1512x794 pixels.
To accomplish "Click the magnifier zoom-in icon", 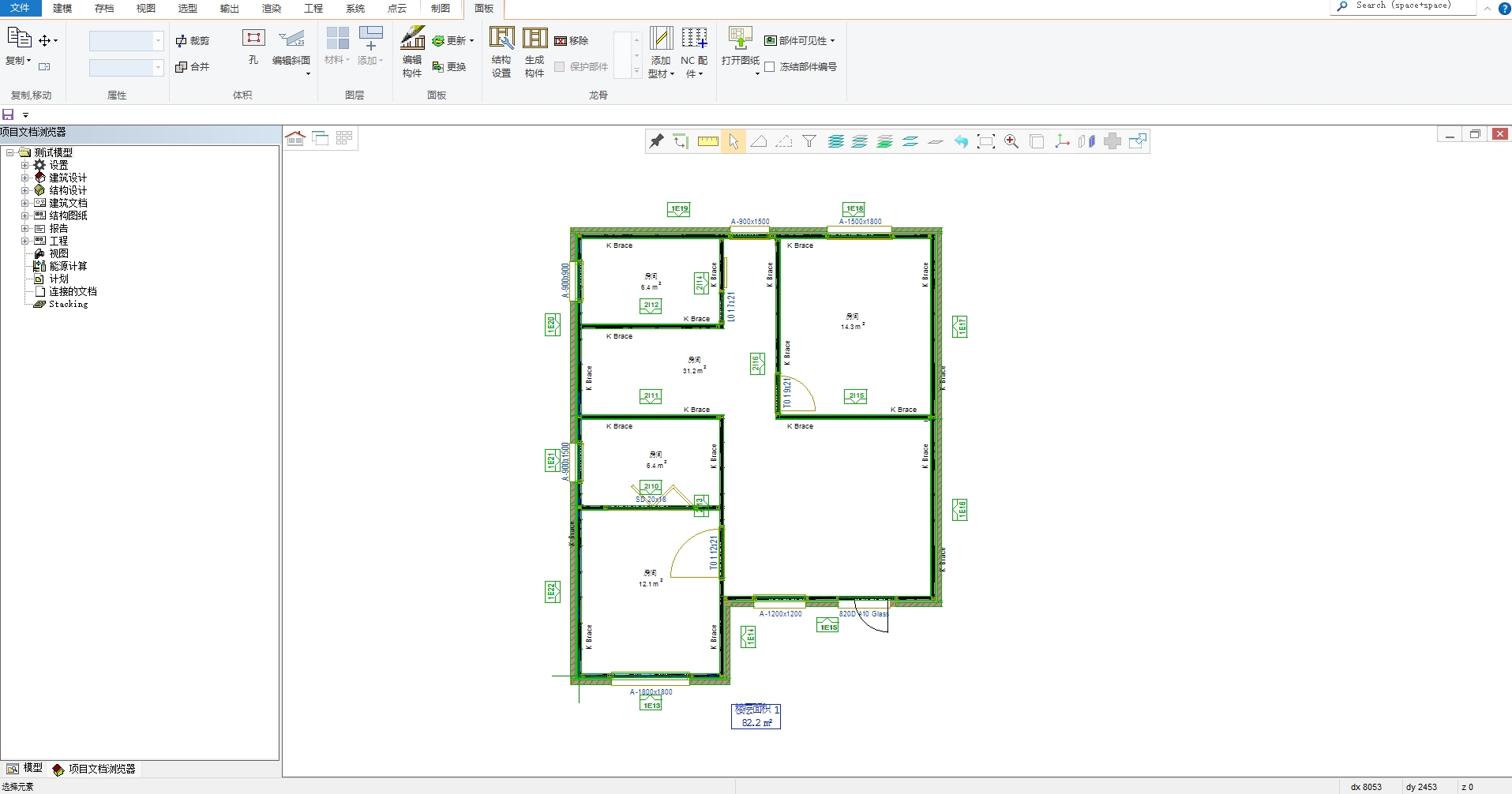I will click(1011, 141).
